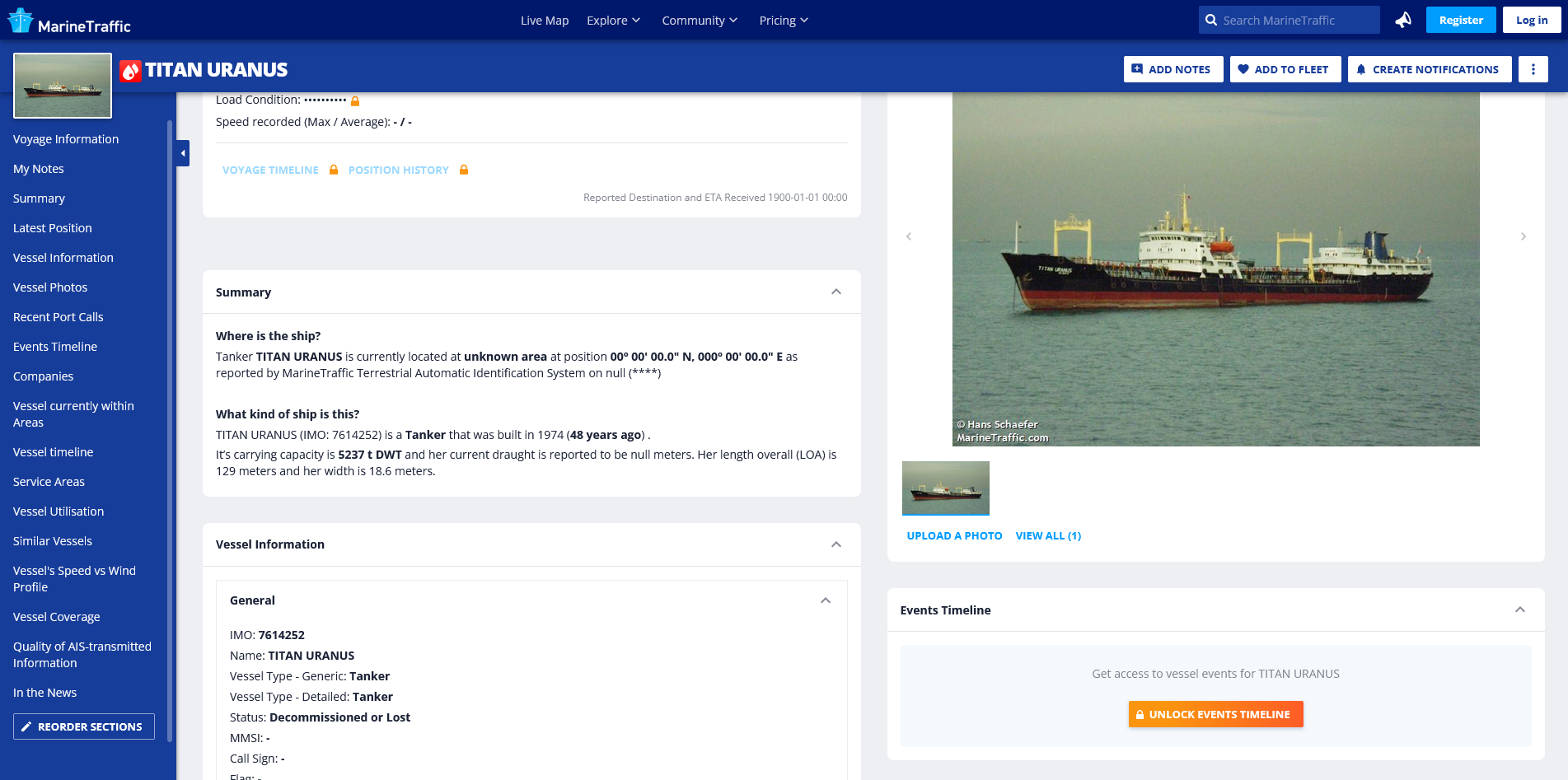Click lock icon next to Position History
Viewport: 1568px width, 780px height.
tap(464, 170)
